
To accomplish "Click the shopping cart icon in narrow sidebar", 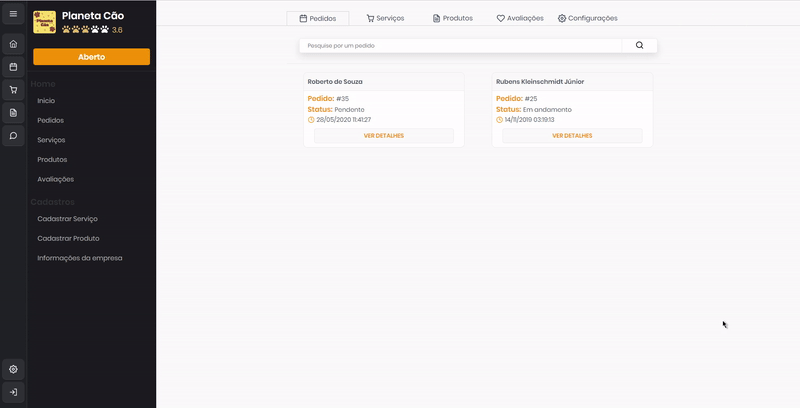I will [13, 90].
